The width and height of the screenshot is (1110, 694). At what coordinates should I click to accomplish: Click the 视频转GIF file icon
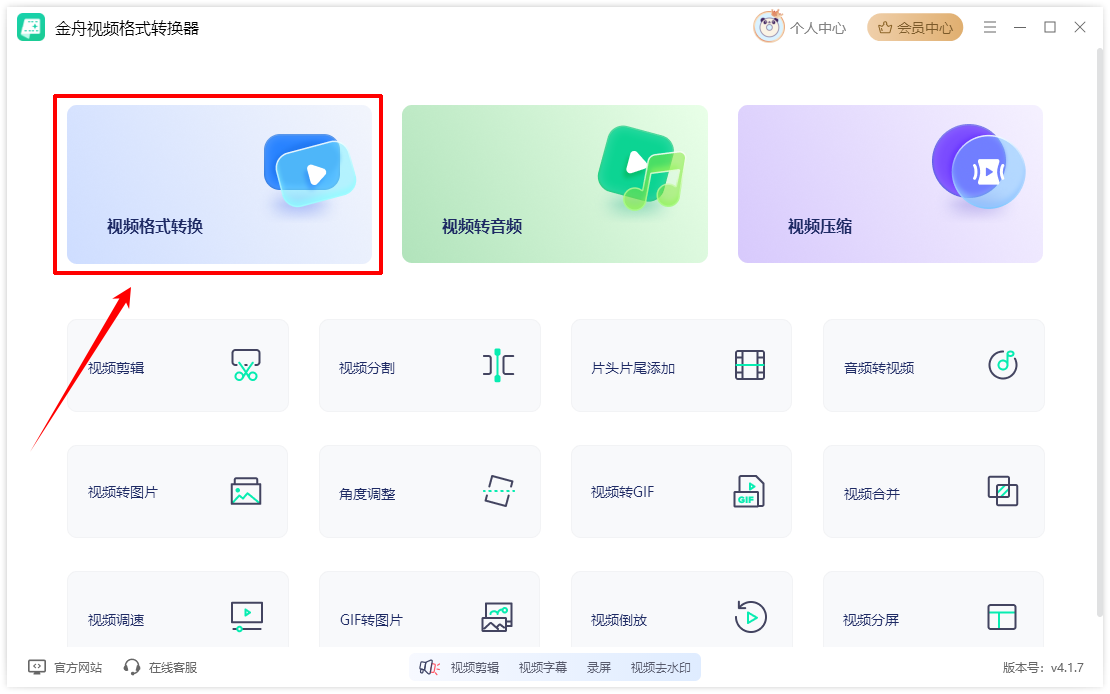pyautogui.click(x=749, y=491)
